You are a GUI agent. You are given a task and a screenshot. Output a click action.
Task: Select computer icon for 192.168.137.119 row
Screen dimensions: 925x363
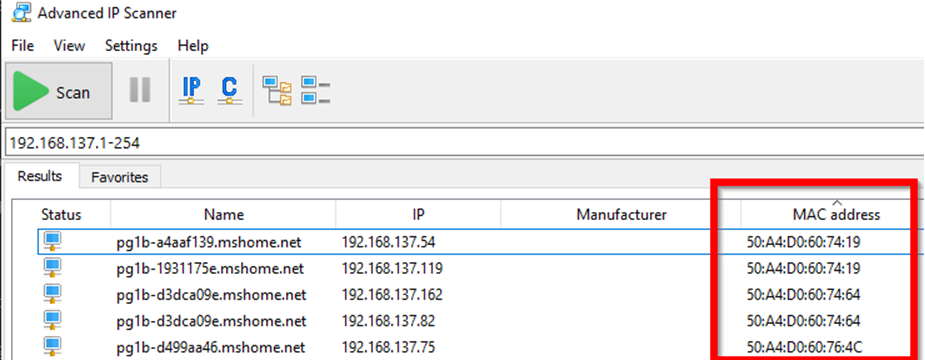coord(53,268)
